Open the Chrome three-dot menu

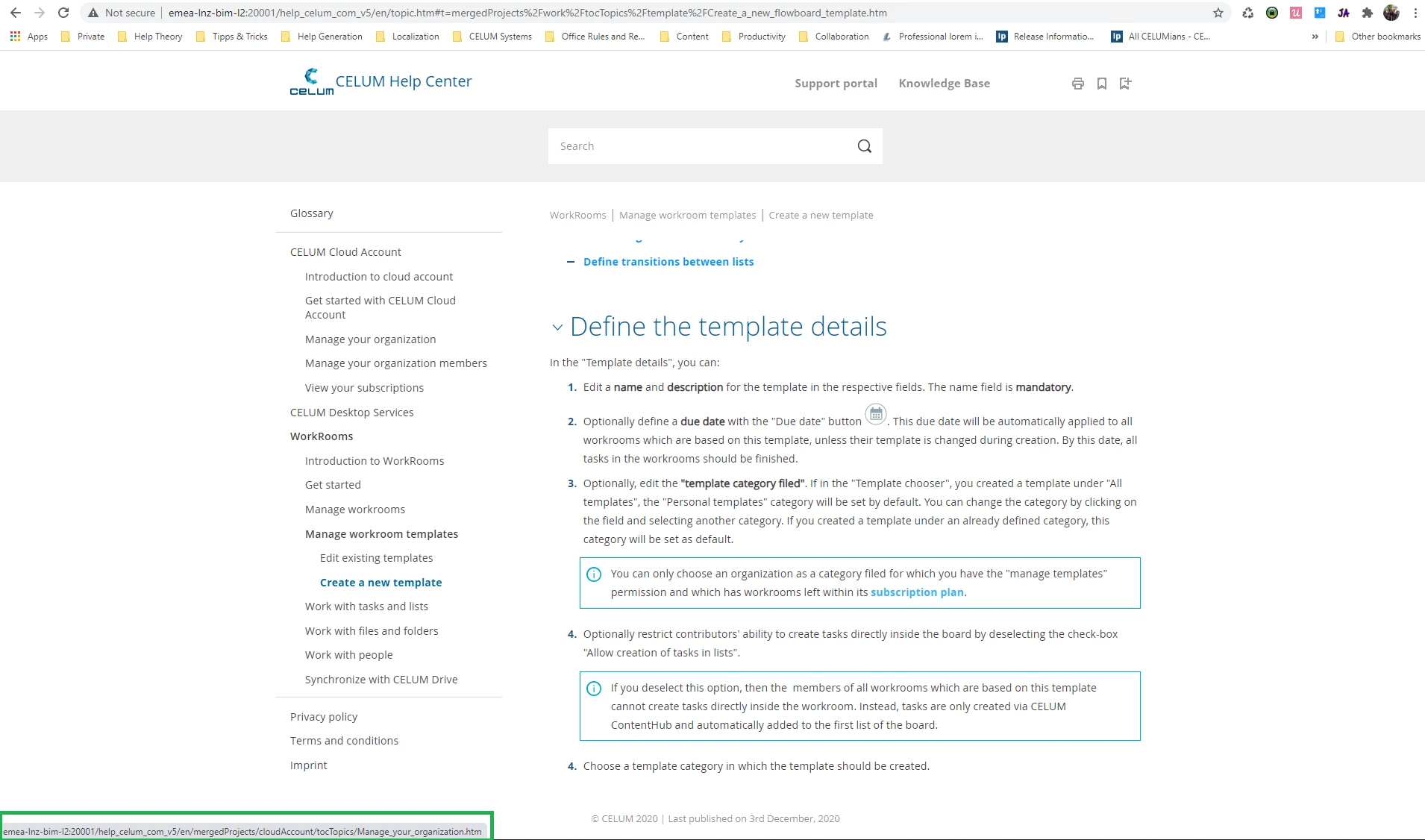click(x=1415, y=13)
